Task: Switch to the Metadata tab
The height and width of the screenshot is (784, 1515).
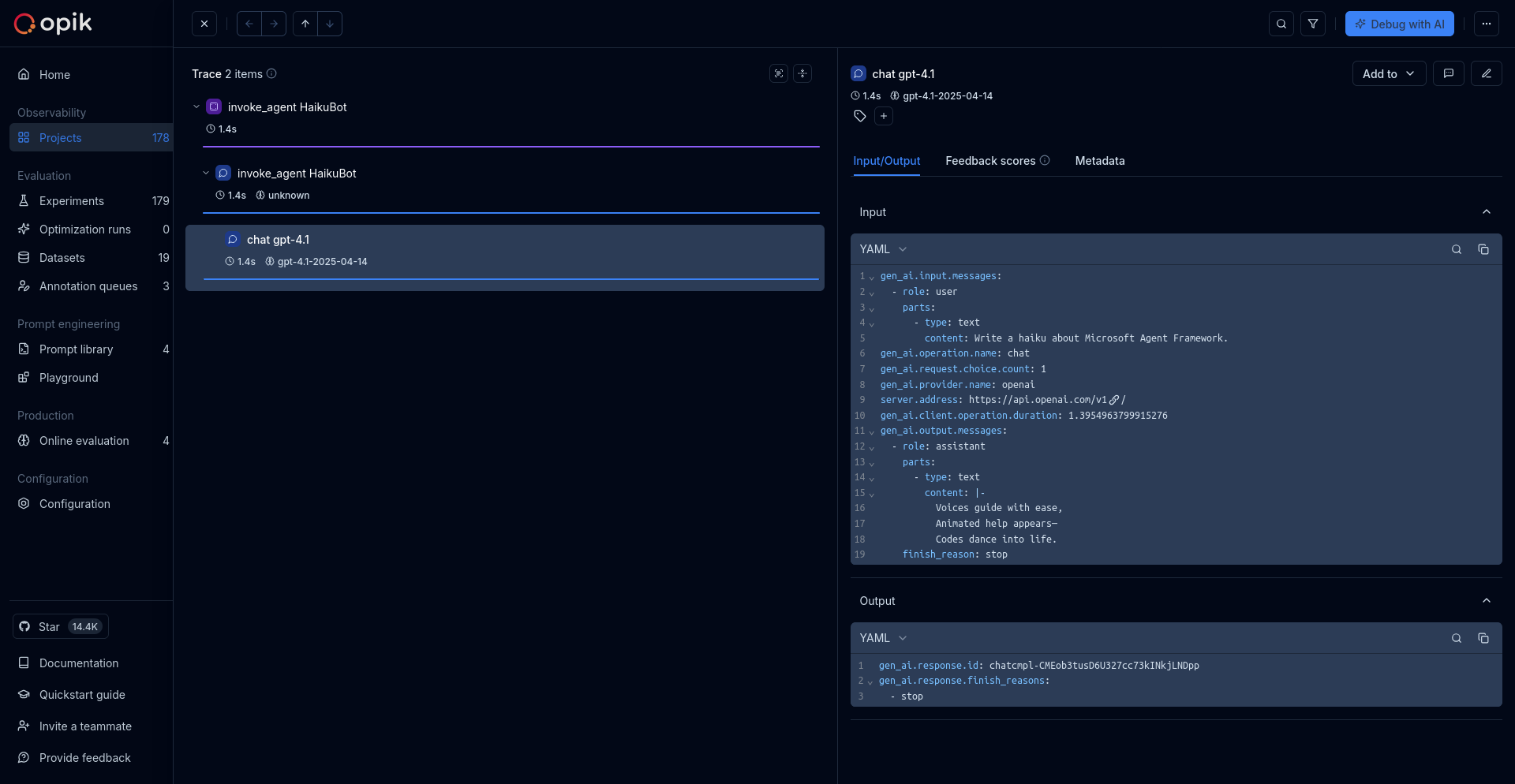Action: [x=1100, y=161]
